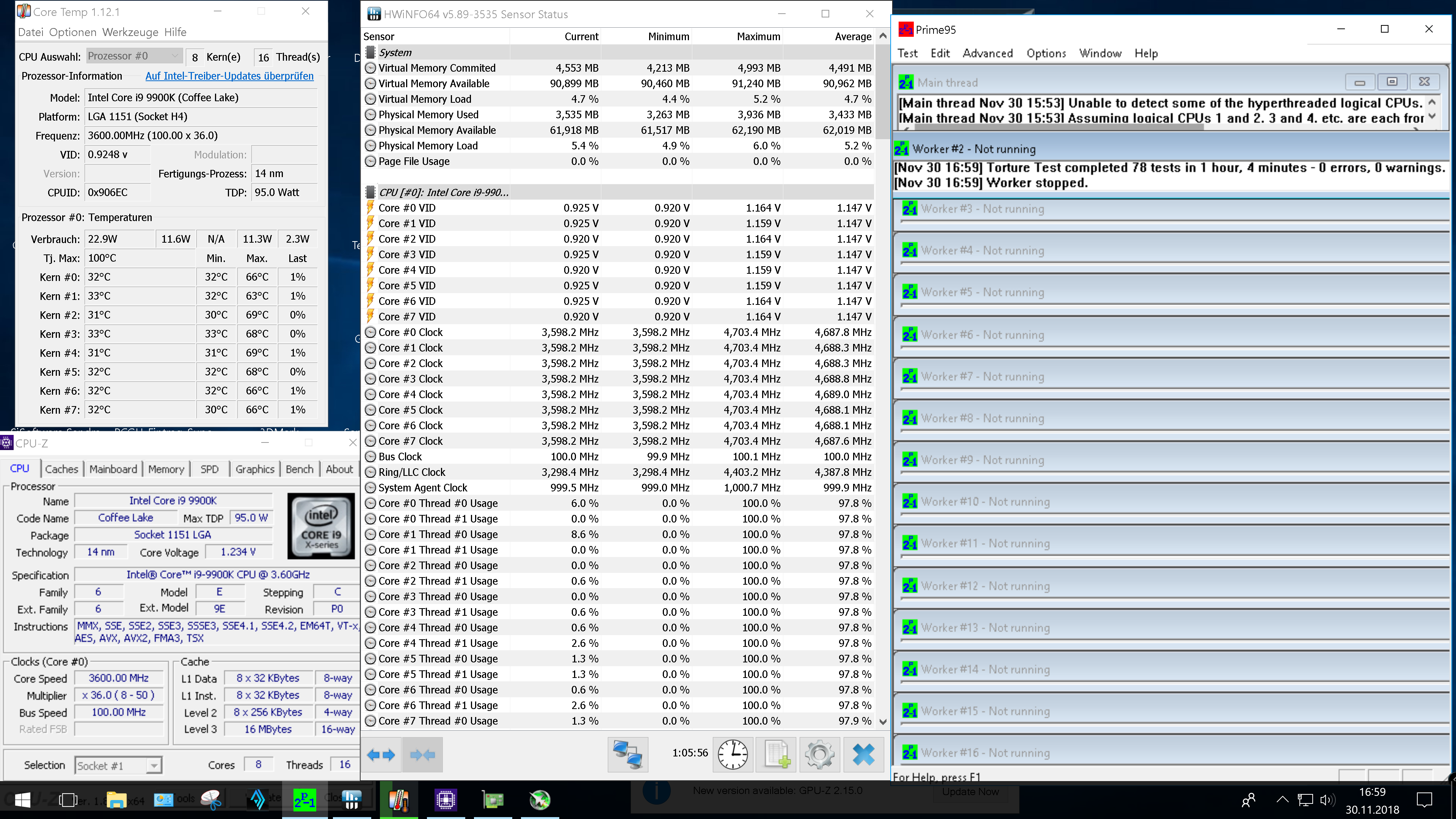1456x819 pixels.
Task: Open Task View from the taskbar
Action: click(68, 799)
